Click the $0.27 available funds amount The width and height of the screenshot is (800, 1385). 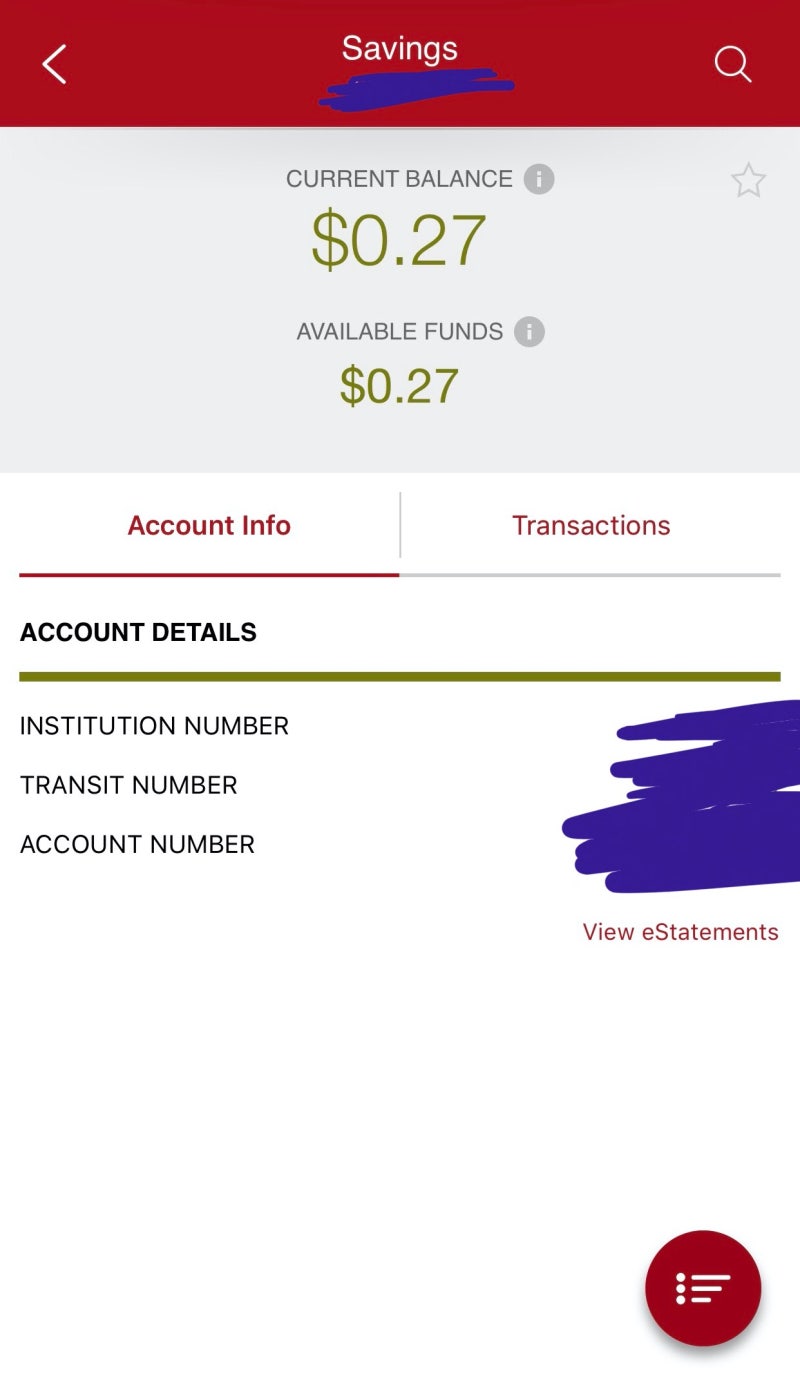click(x=399, y=386)
